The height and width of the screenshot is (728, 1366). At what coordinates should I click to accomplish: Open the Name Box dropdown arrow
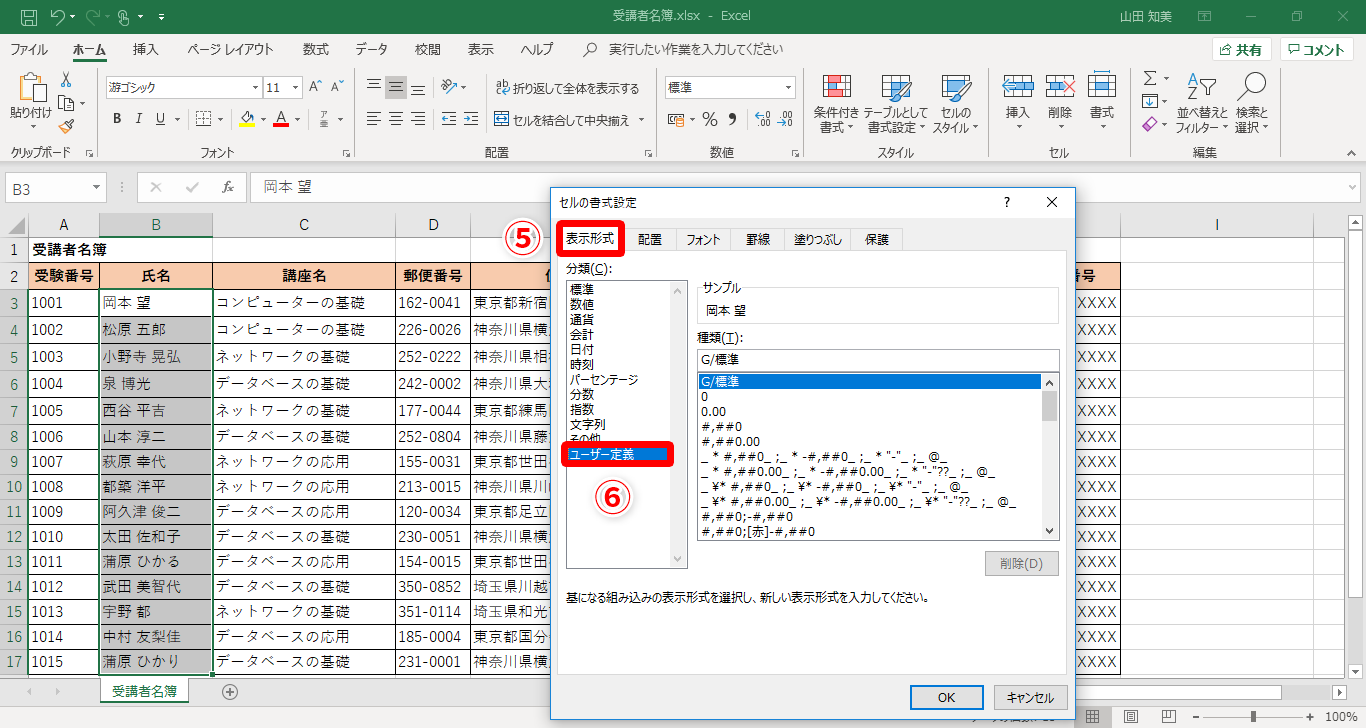(x=96, y=187)
